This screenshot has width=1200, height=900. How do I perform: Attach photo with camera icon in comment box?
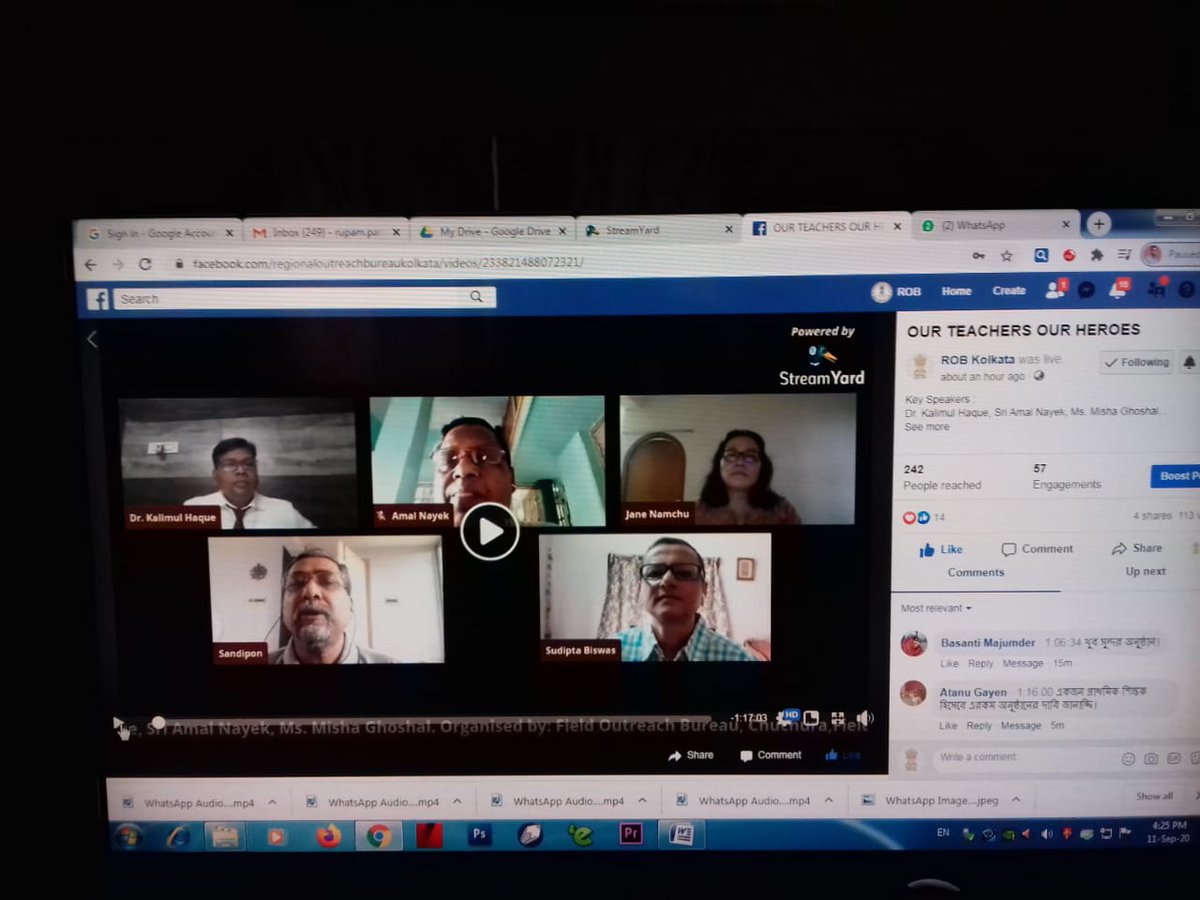coord(1151,758)
